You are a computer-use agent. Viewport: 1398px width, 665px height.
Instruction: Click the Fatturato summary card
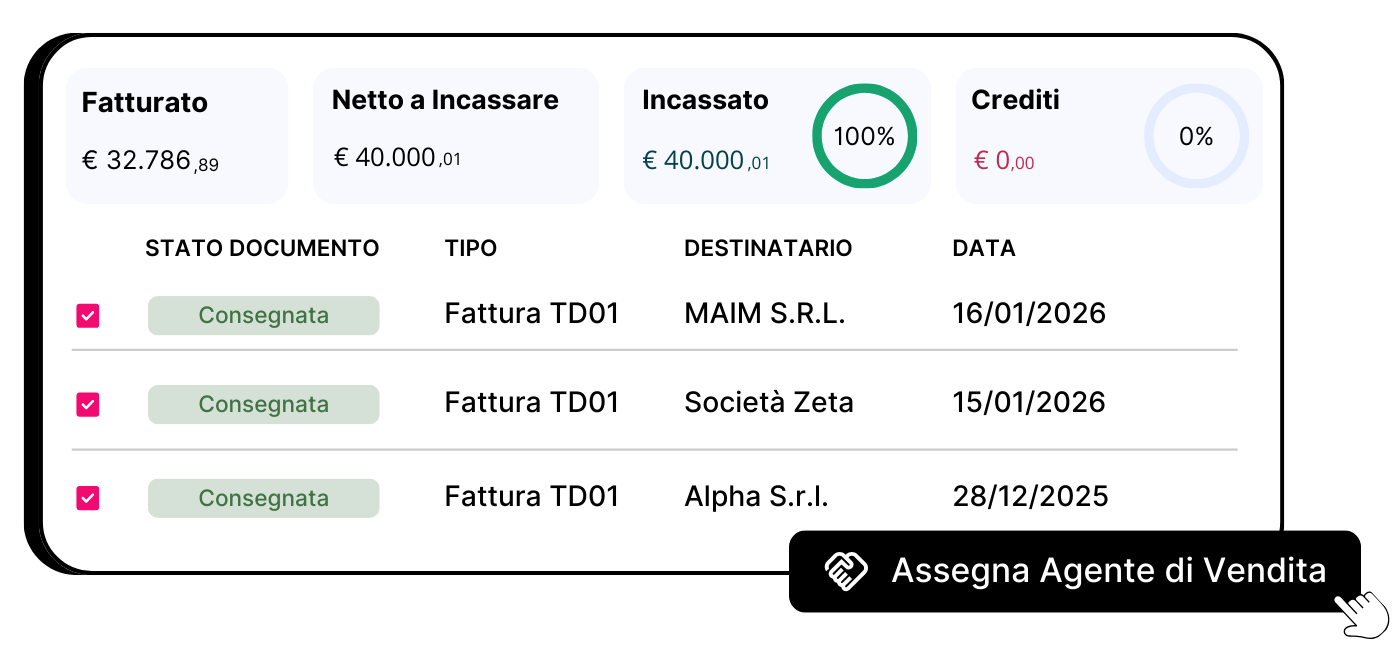pyautogui.click(x=176, y=135)
